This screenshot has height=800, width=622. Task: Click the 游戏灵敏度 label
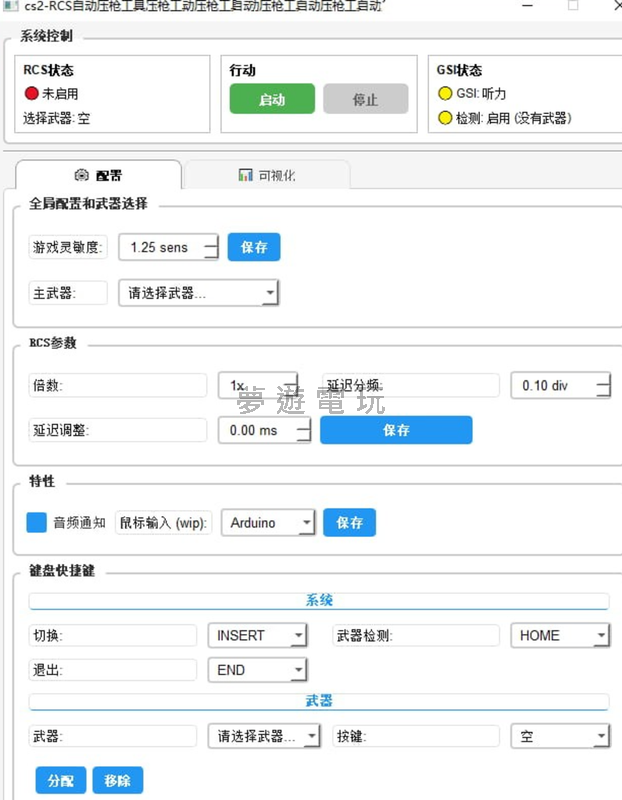point(68,247)
